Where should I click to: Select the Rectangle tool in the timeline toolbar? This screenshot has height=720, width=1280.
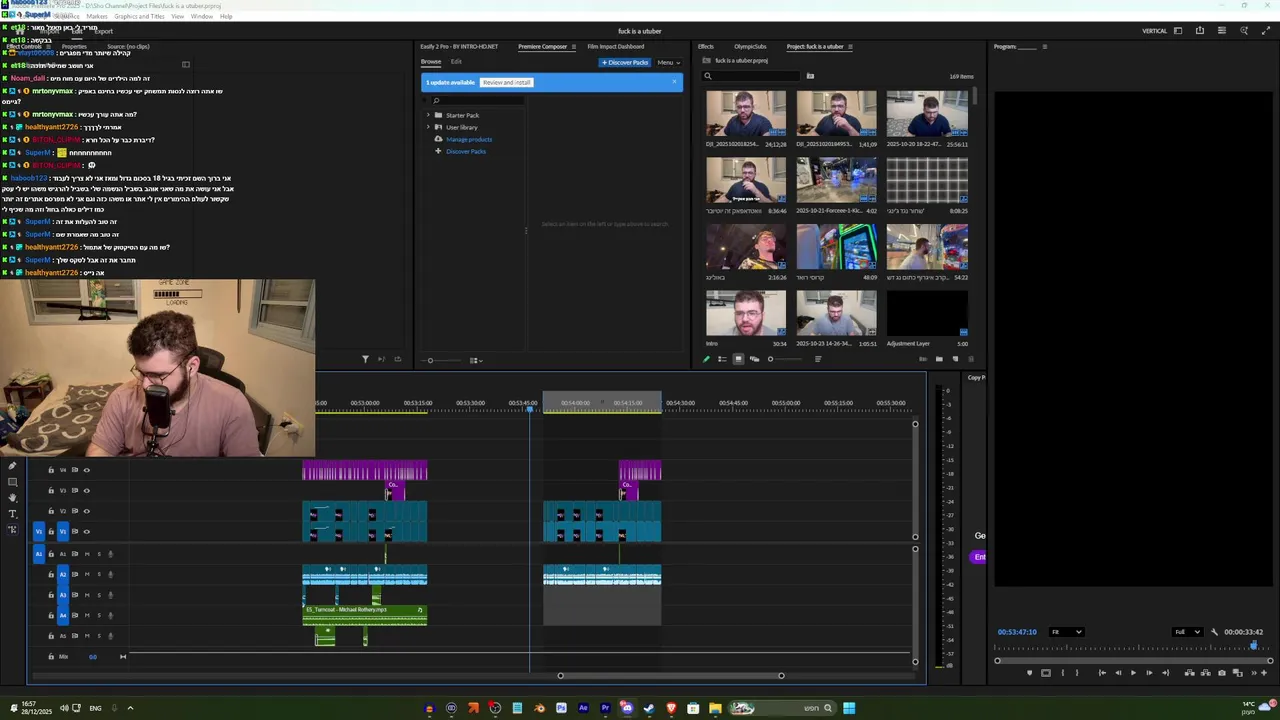[12, 483]
